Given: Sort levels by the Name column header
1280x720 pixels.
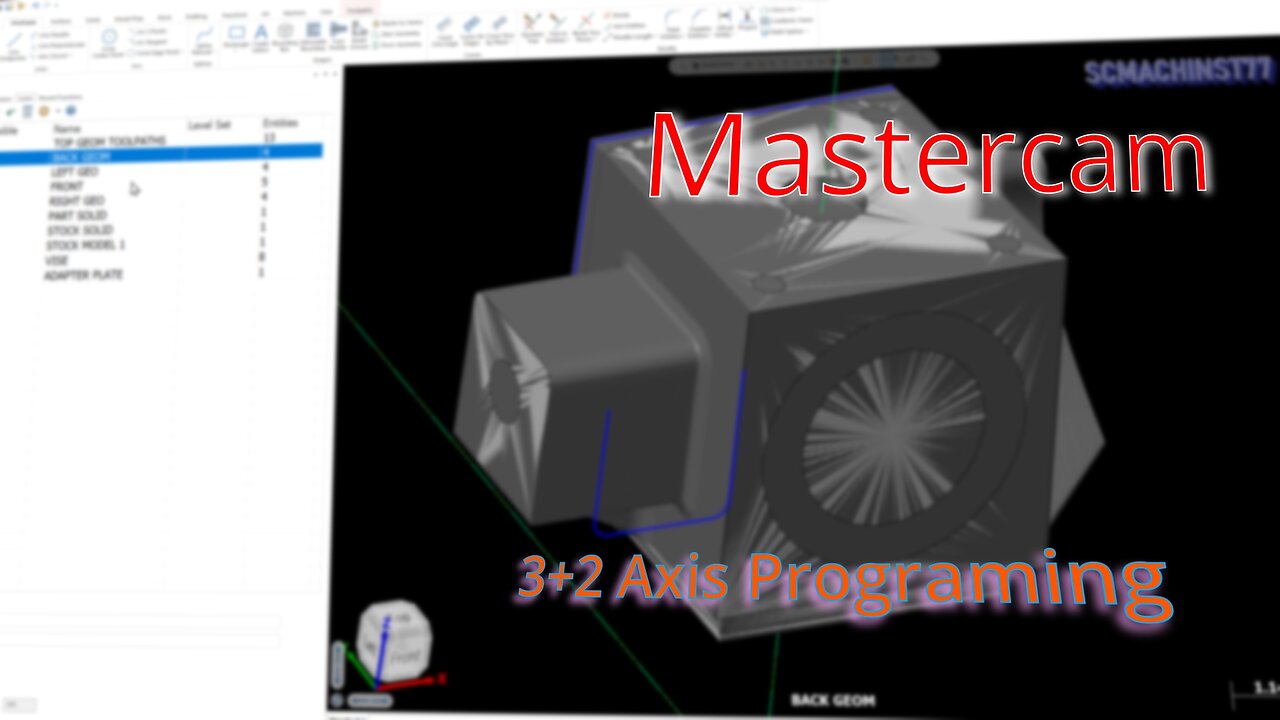Looking at the screenshot, I should [67, 128].
